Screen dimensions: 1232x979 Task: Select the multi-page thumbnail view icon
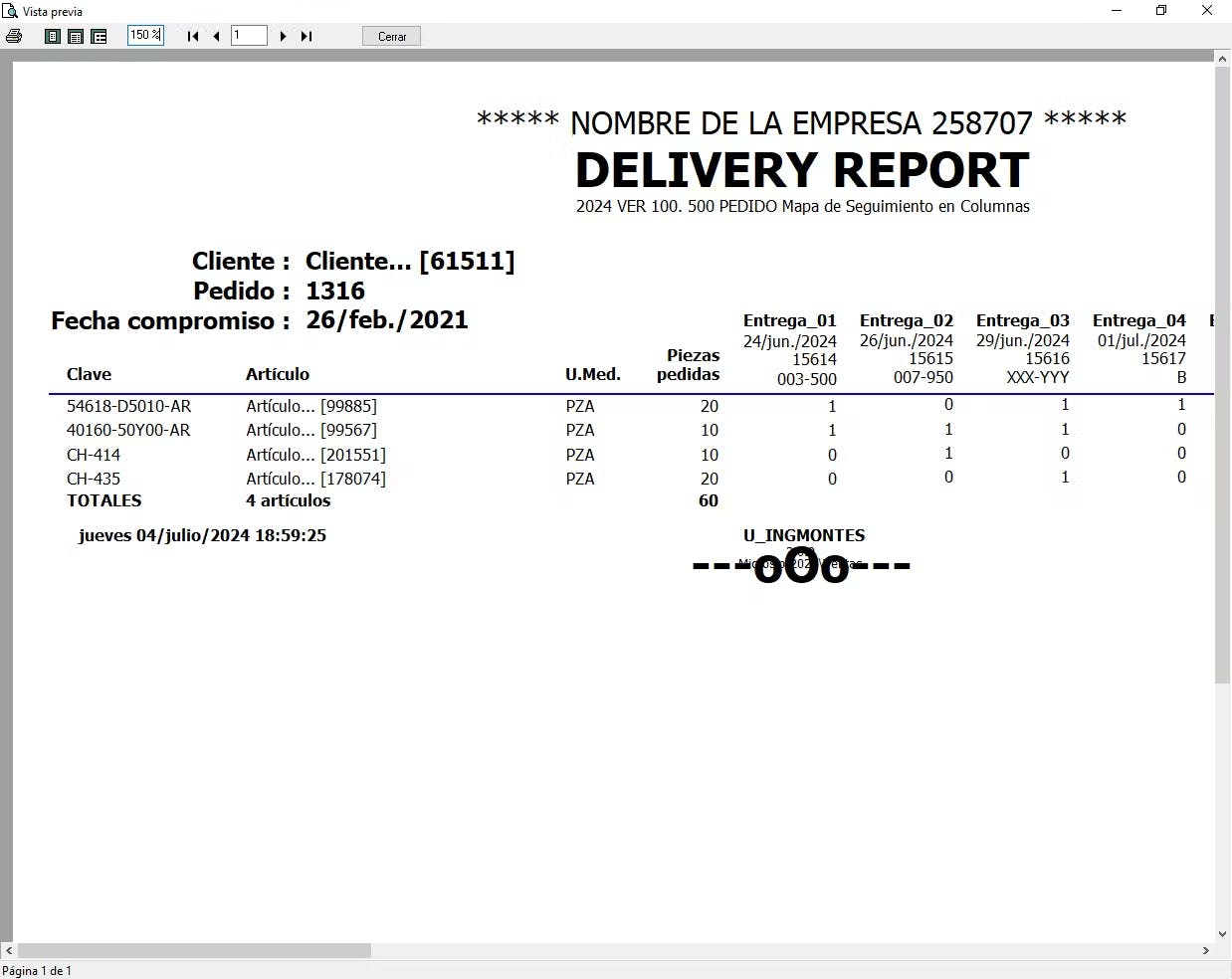(x=100, y=36)
